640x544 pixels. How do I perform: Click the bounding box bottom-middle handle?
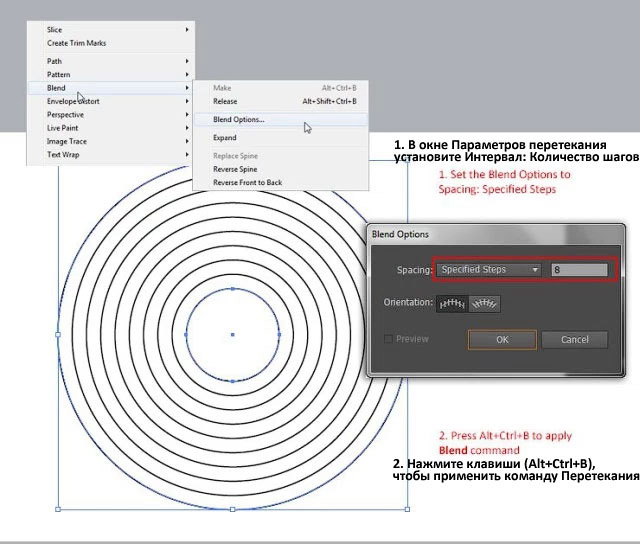point(233,509)
